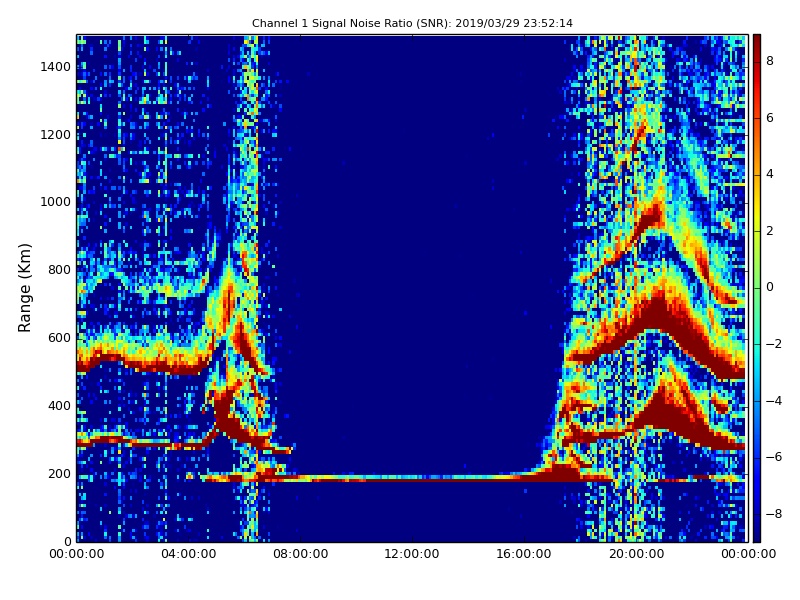Click the dark blue bottom of the colorbar
Image resolution: width=800 pixels, height=600 pixels.
[757, 536]
